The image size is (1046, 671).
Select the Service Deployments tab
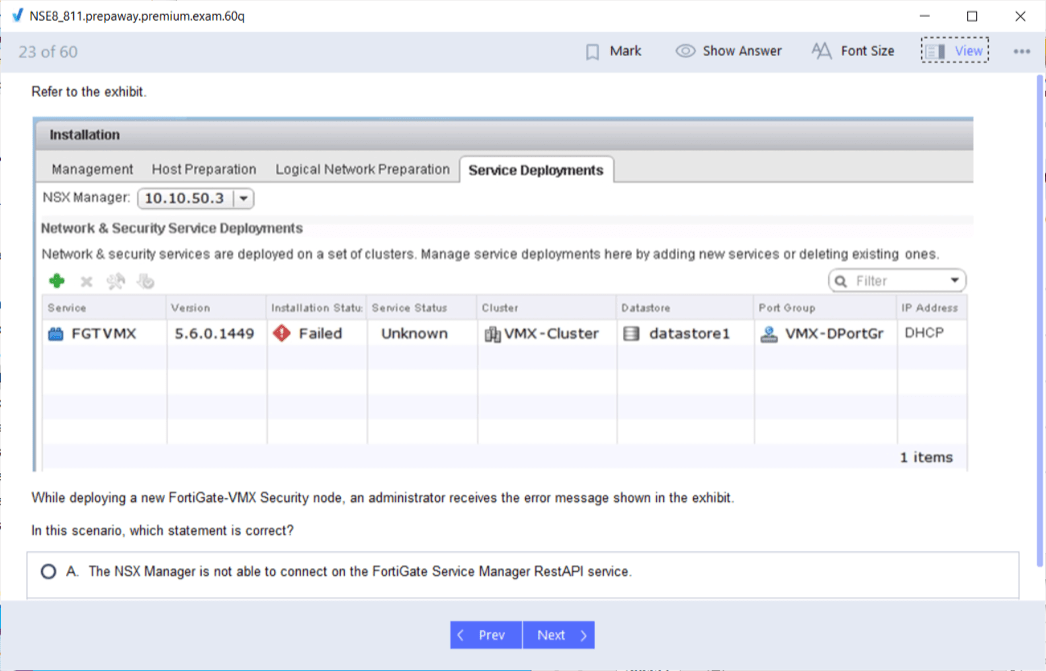pyautogui.click(x=536, y=170)
